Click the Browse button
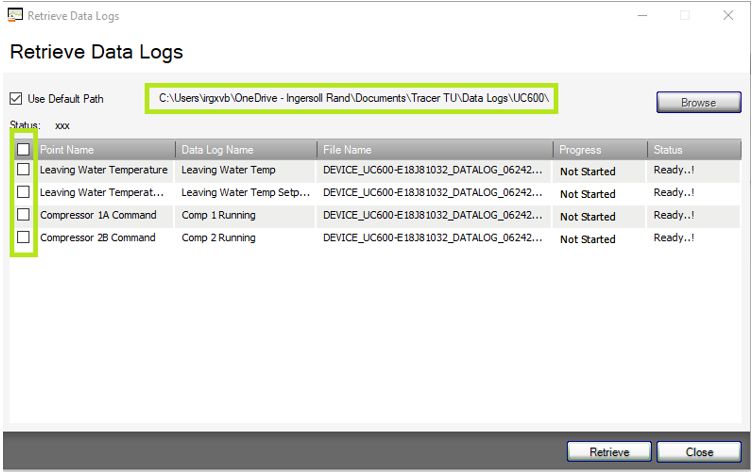 [699, 102]
